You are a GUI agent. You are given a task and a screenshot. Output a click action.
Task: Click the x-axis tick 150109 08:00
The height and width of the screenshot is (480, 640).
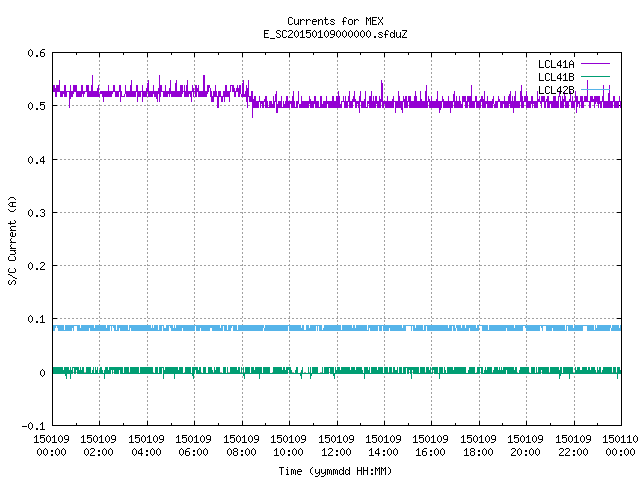click(x=241, y=445)
